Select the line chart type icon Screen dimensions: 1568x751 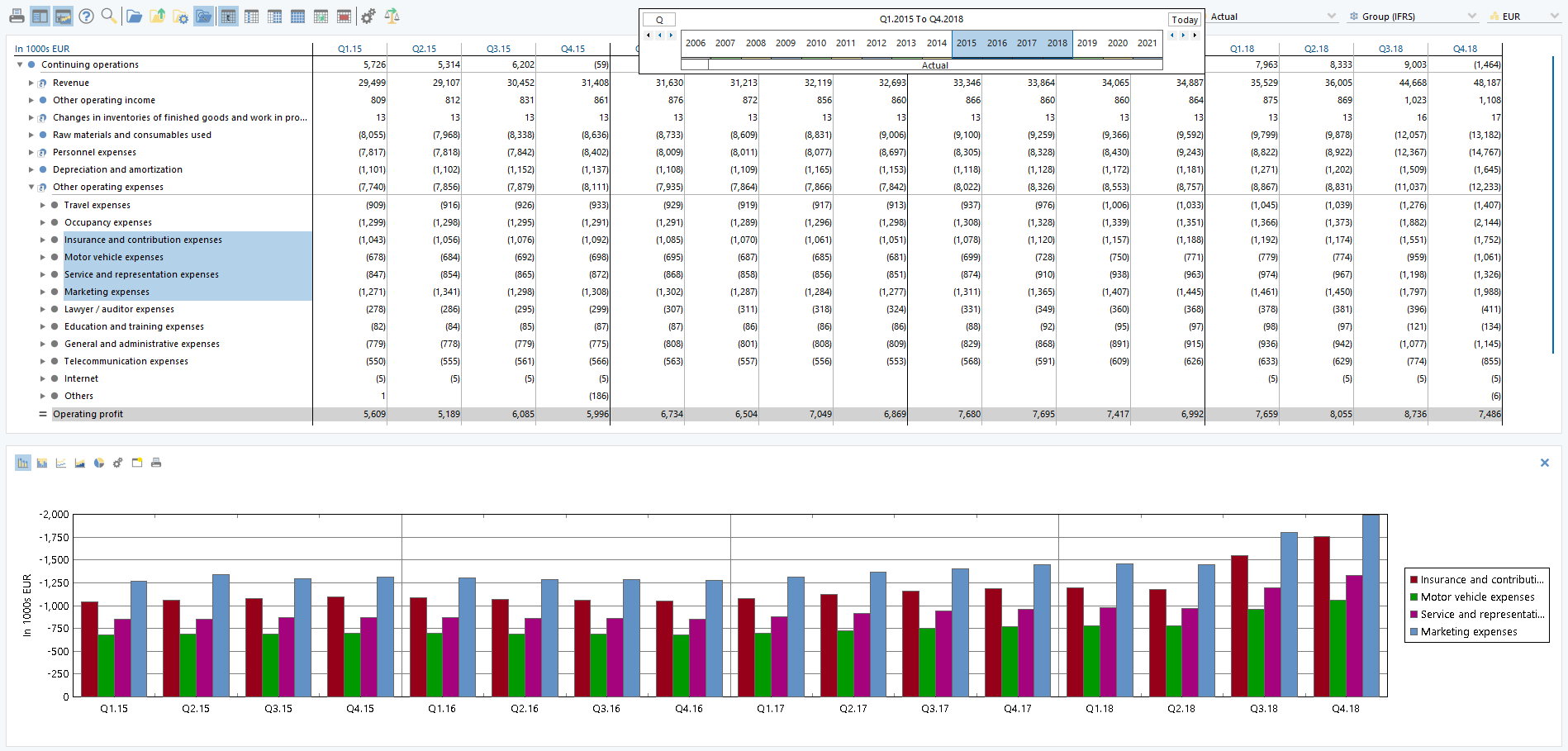tap(61, 463)
